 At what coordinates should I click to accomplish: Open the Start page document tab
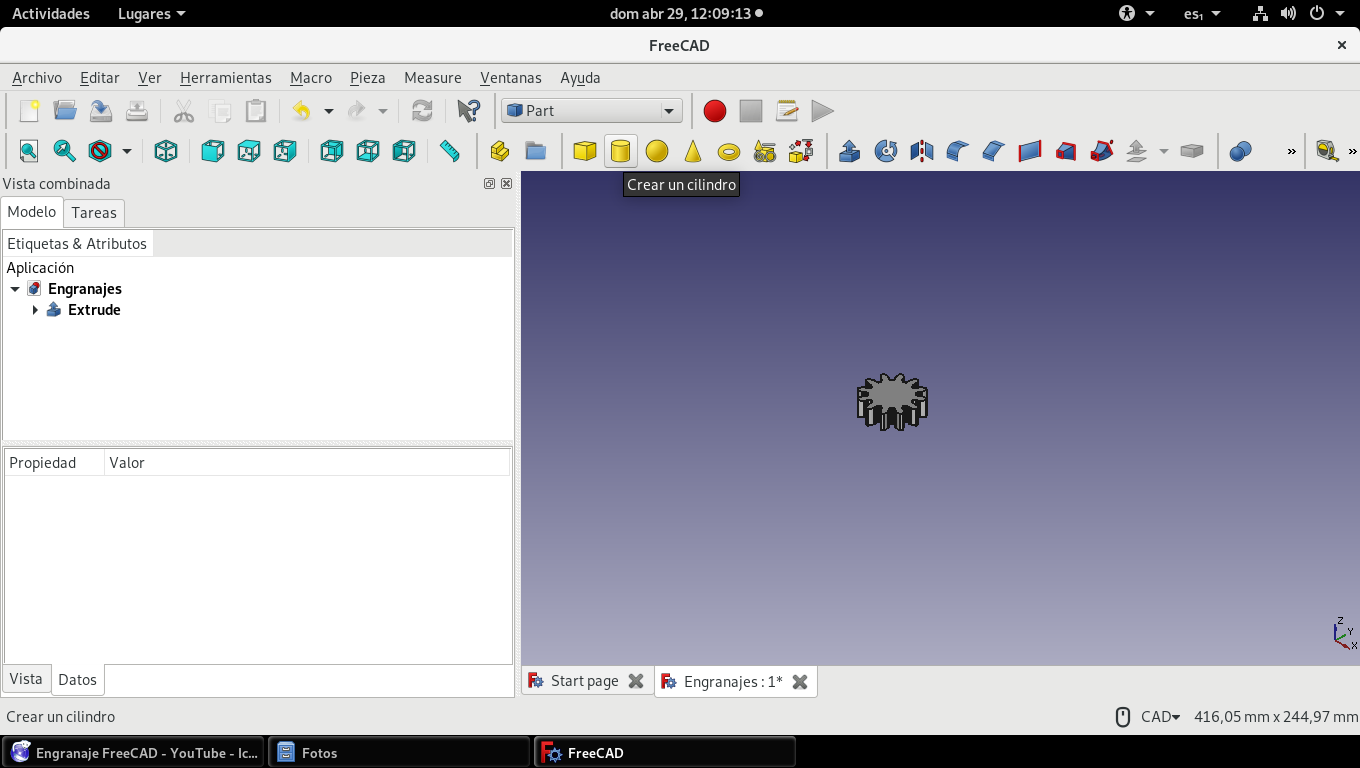click(x=585, y=681)
